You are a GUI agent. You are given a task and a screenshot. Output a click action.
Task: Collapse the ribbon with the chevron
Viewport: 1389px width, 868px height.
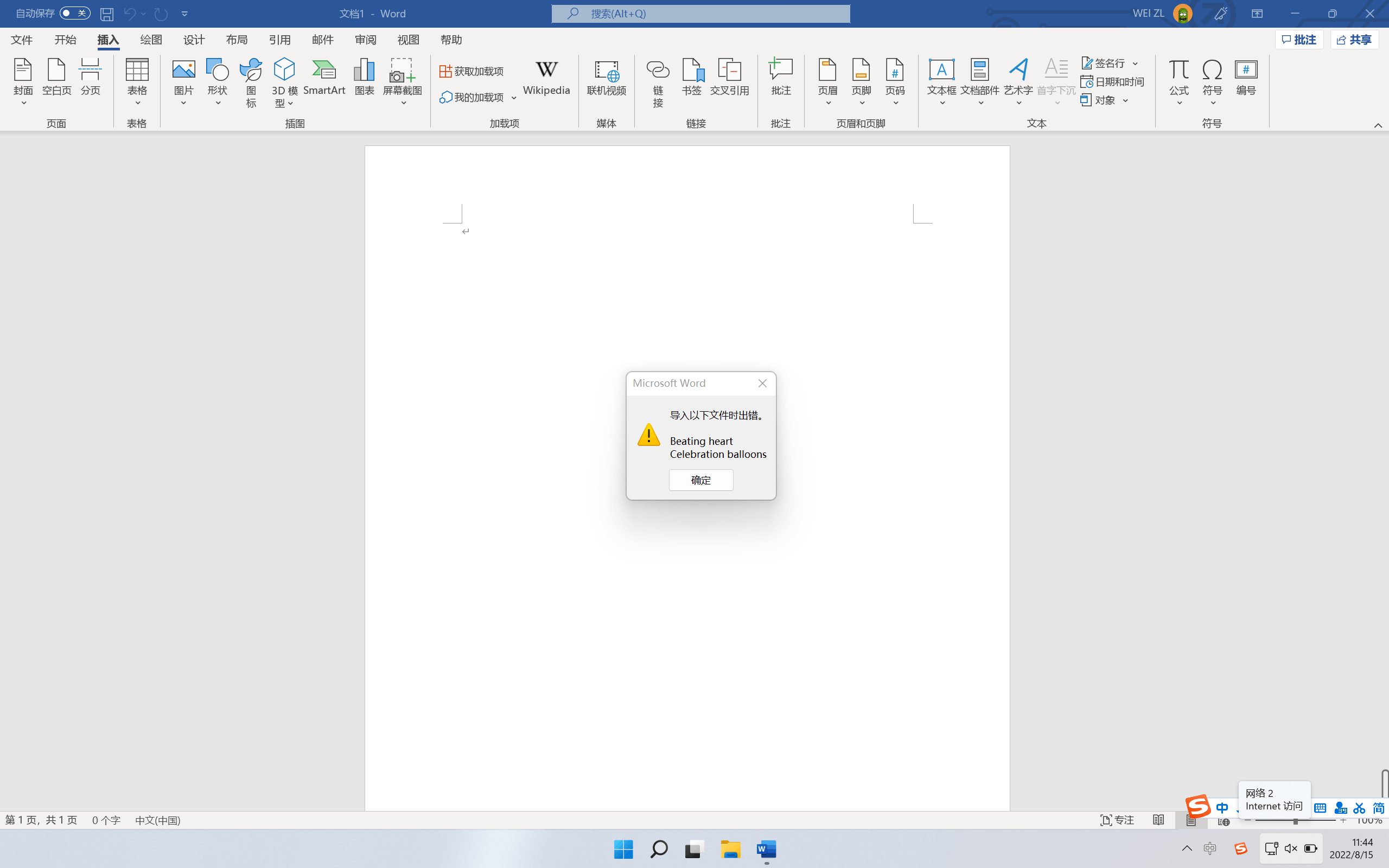coord(1378,125)
